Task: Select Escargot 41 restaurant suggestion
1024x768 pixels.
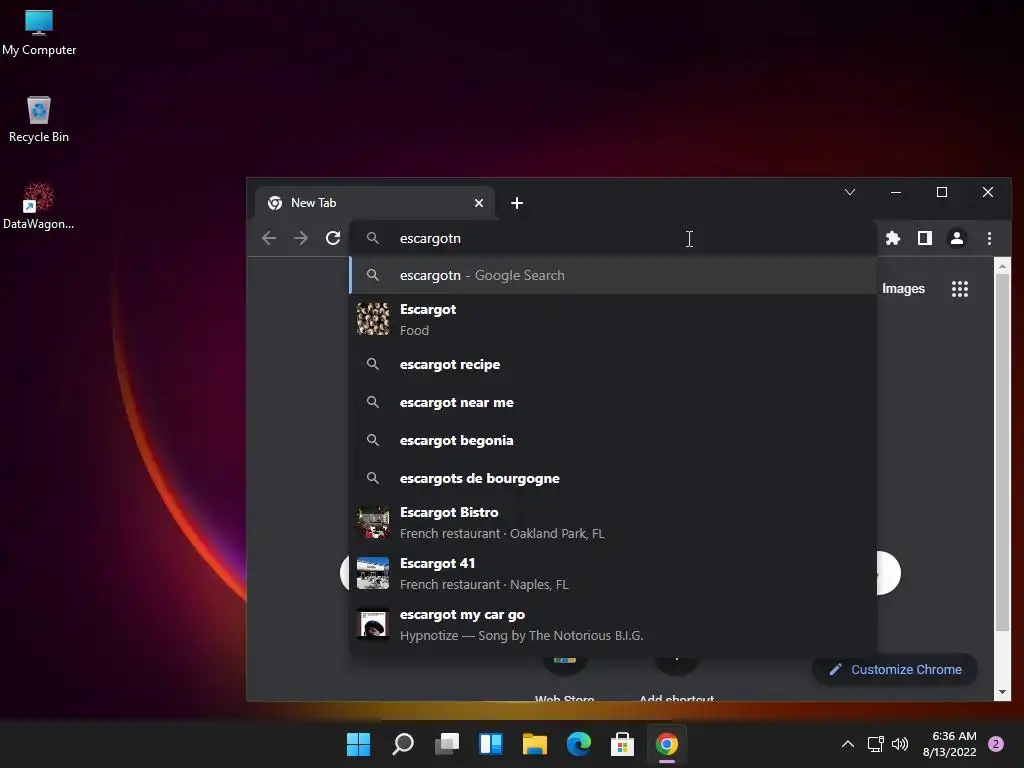Action: [614, 573]
